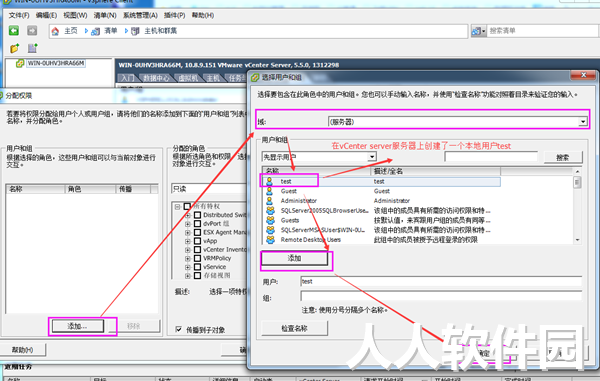Viewport: 600px width, 381px height.
Task: Click the group icon of SQLServerMSSQLUser row
Action: (271, 230)
